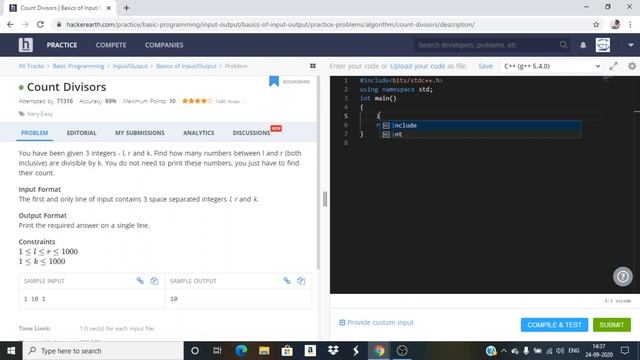Image resolution: width=640 pixels, height=360 pixels.
Task: Copy the sample output to clipboard
Action: point(301,280)
